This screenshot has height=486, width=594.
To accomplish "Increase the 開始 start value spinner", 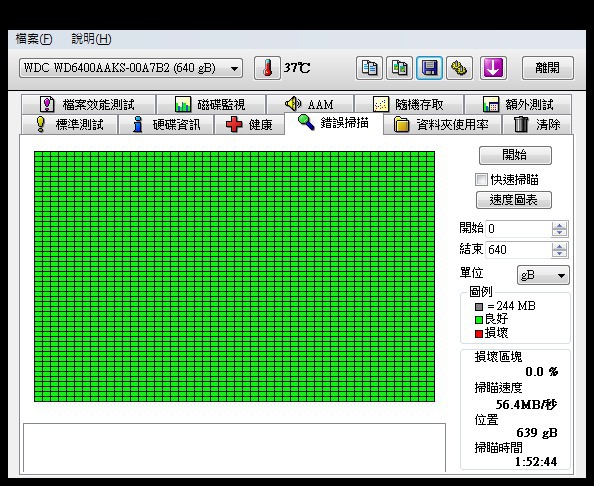I will [x=560, y=225].
